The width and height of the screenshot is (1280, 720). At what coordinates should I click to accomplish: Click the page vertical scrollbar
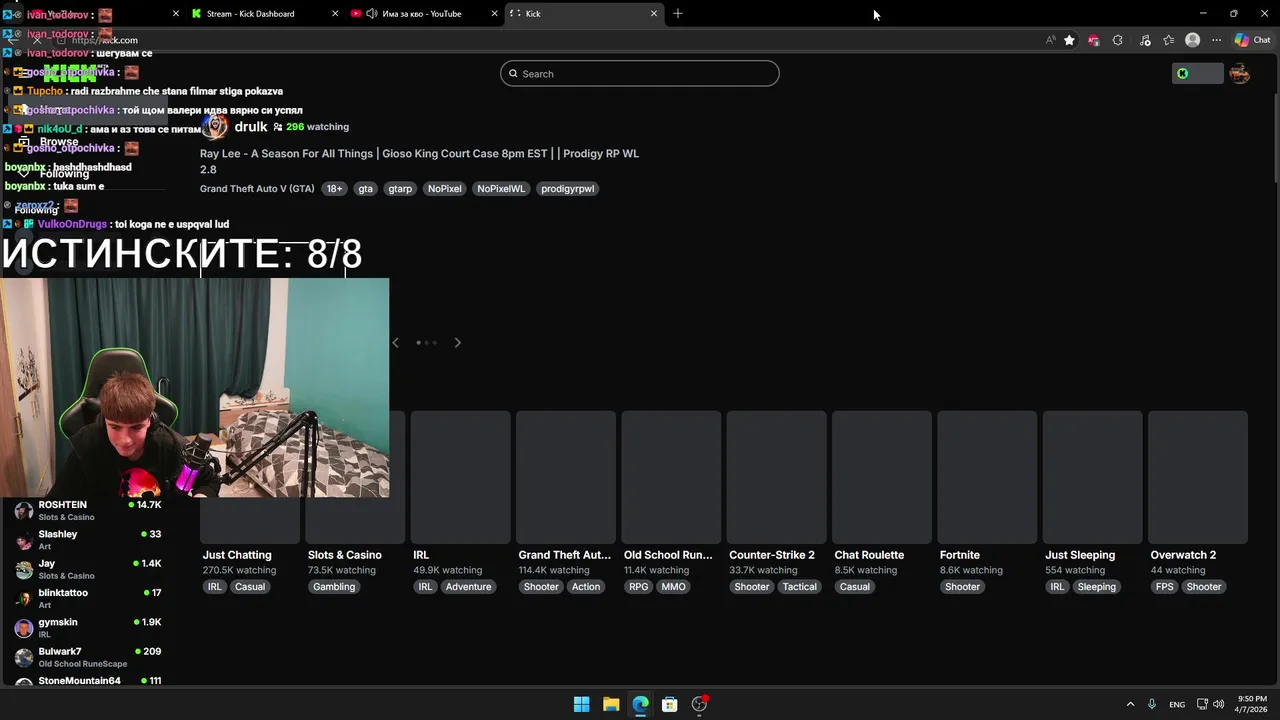1276,137
